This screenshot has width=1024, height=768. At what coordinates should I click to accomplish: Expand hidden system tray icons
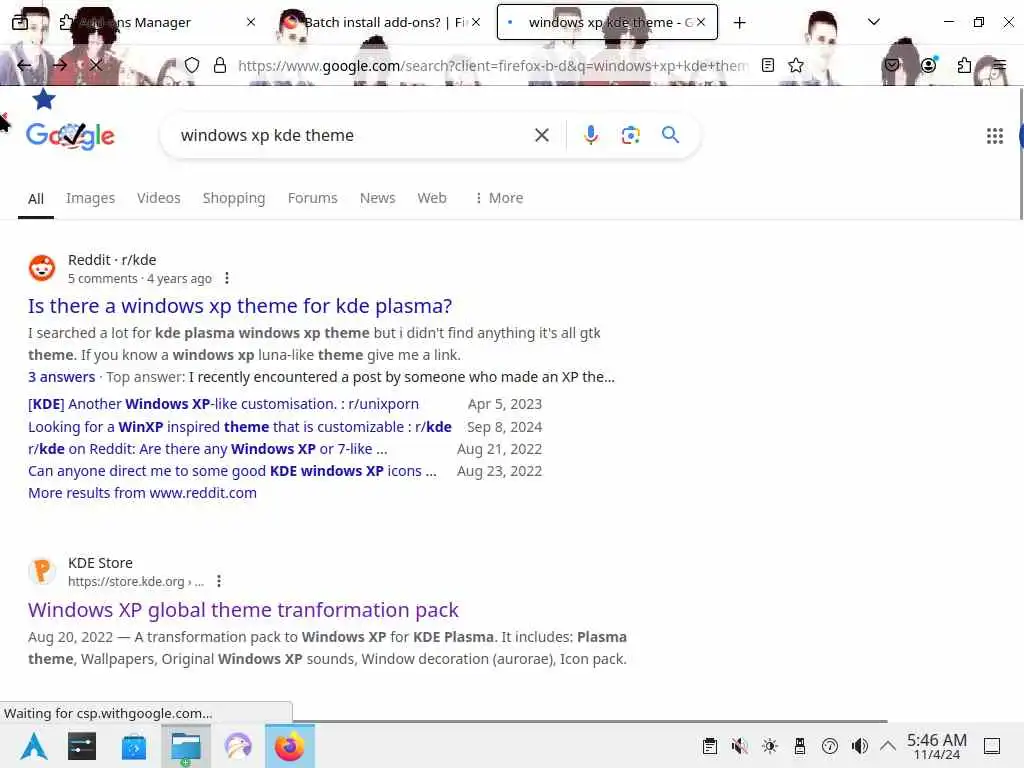tap(888, 746)
